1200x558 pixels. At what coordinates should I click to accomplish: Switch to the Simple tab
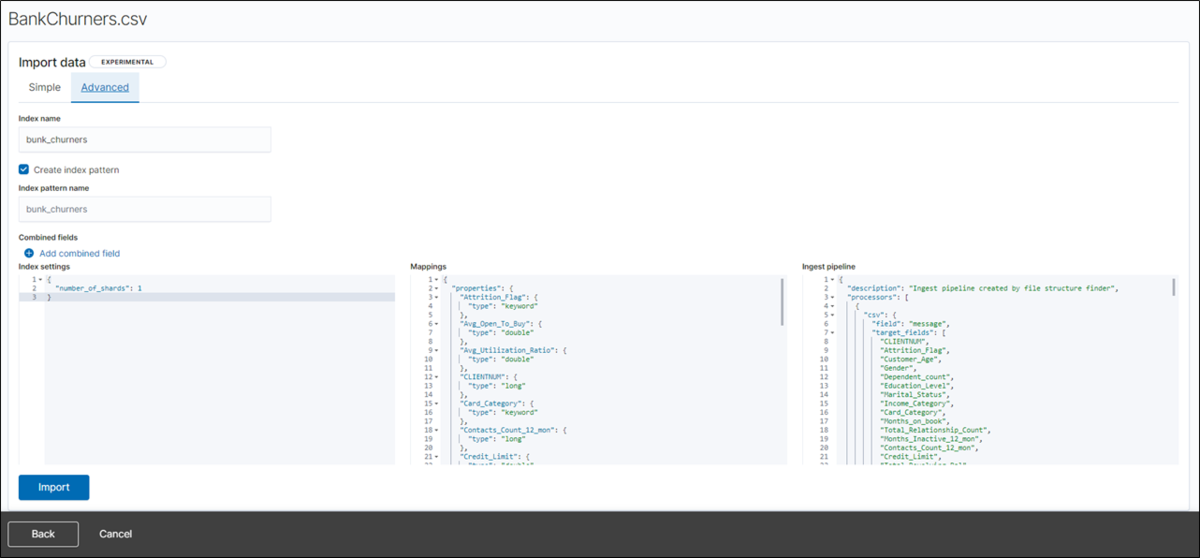[44, 88]
